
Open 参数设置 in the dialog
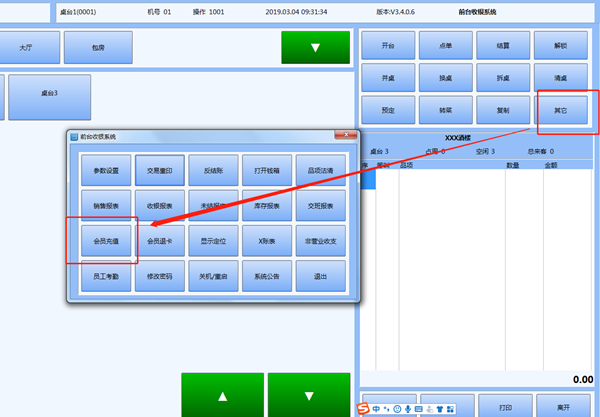[106, 170]
